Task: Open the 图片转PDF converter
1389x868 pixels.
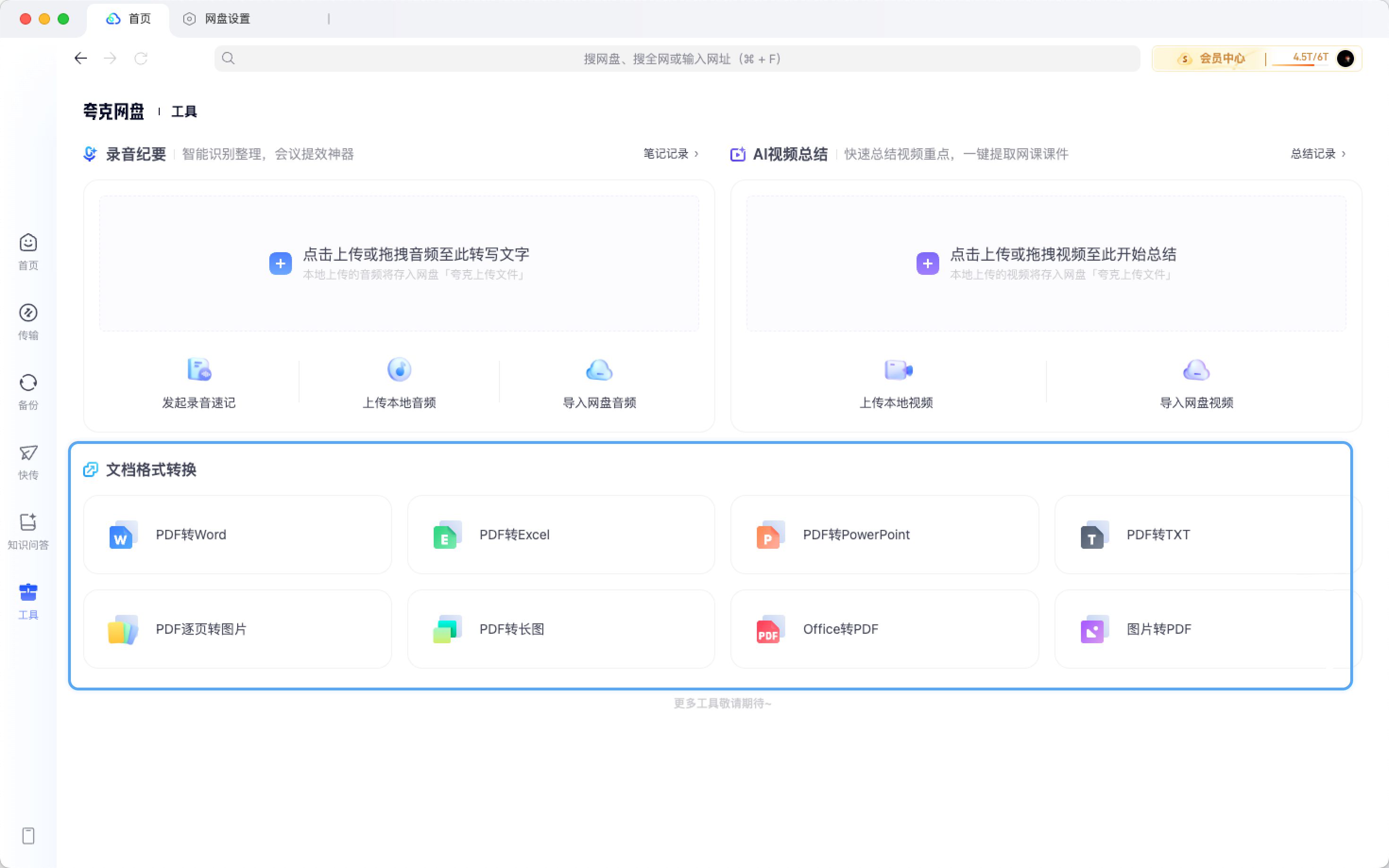Action: (1208, 629)
